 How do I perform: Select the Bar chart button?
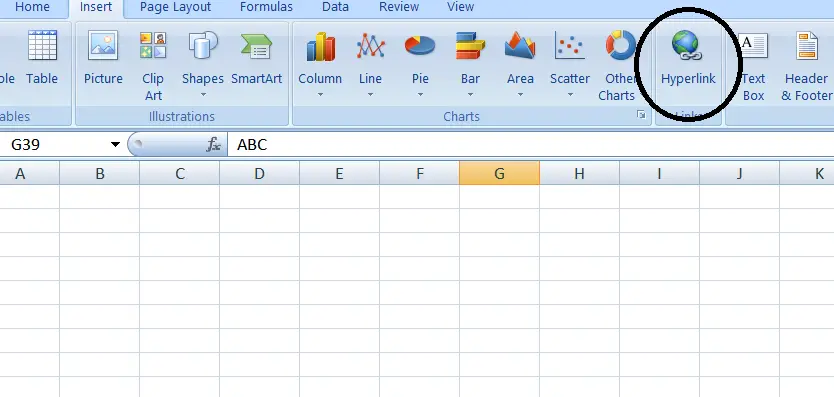(x=470, y=64)
